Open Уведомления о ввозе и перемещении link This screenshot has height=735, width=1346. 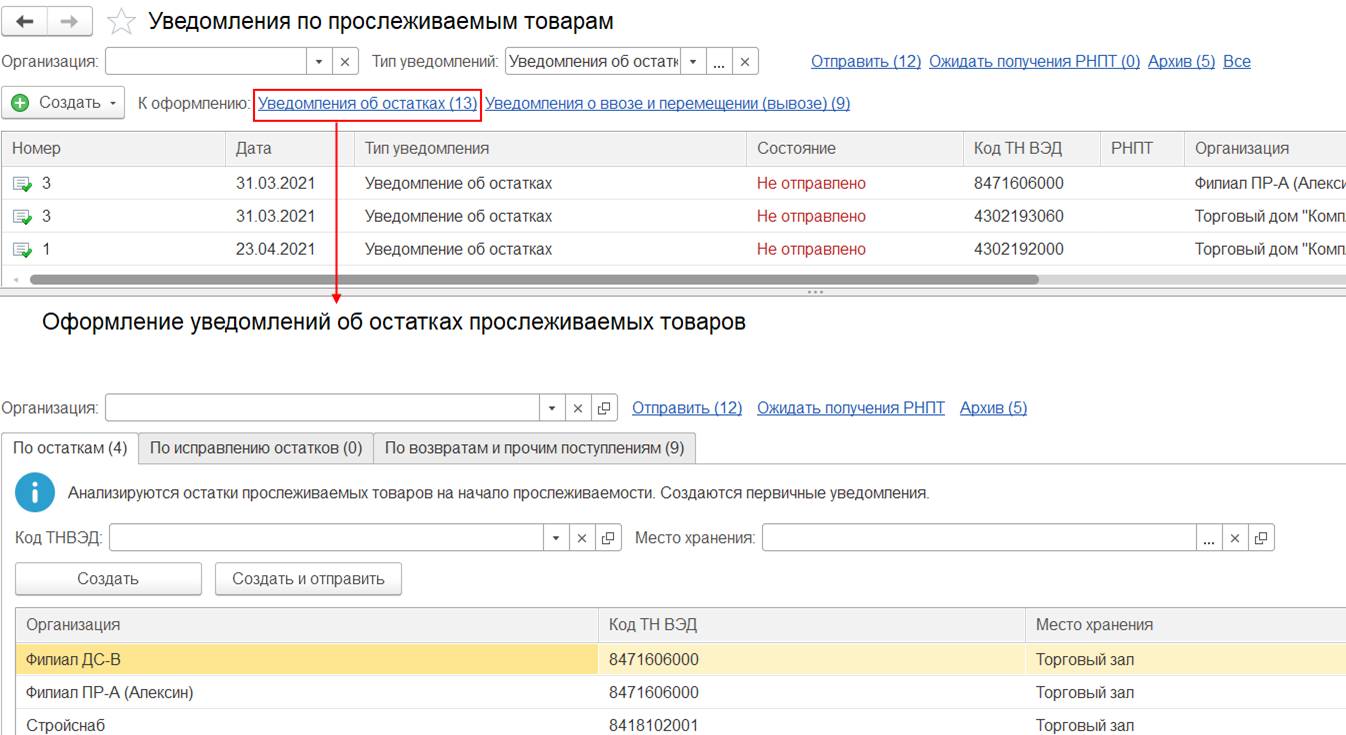[x=667, y=103]
